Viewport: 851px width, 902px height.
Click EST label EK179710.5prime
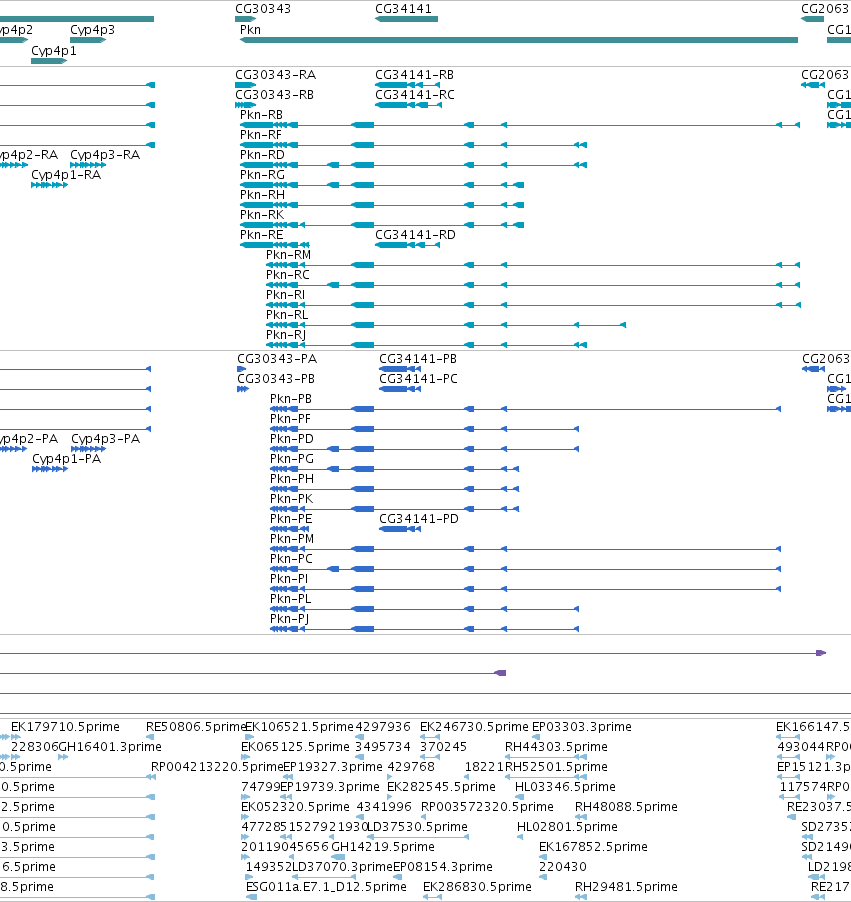click(66, 727)
